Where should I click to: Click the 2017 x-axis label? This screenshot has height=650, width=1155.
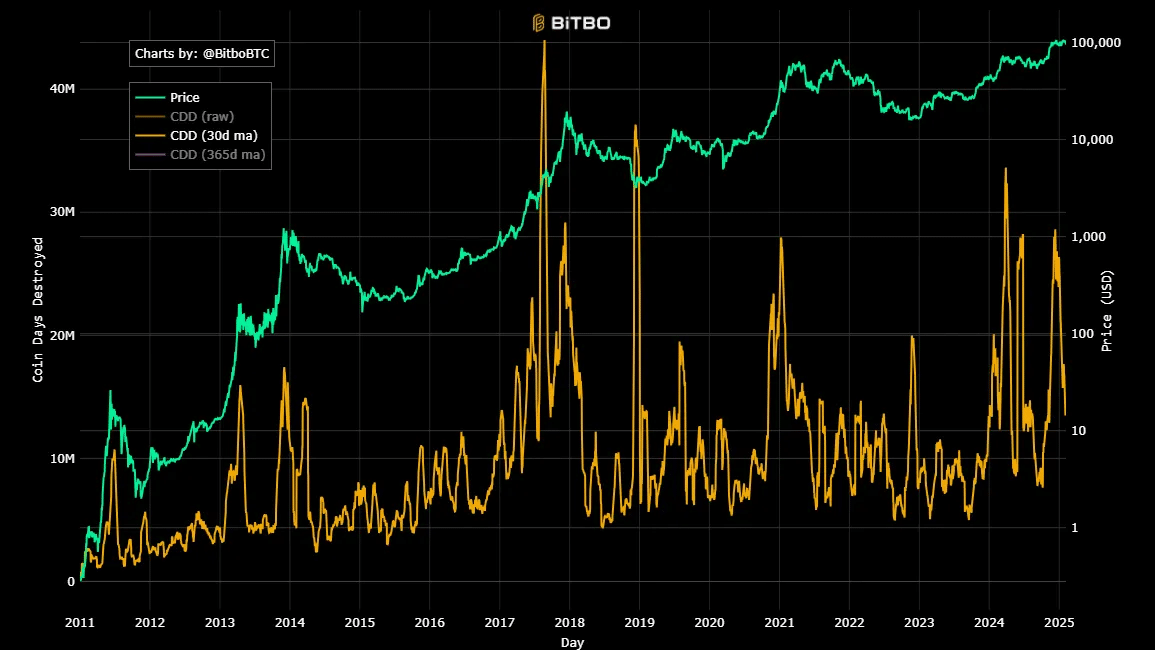499,623
